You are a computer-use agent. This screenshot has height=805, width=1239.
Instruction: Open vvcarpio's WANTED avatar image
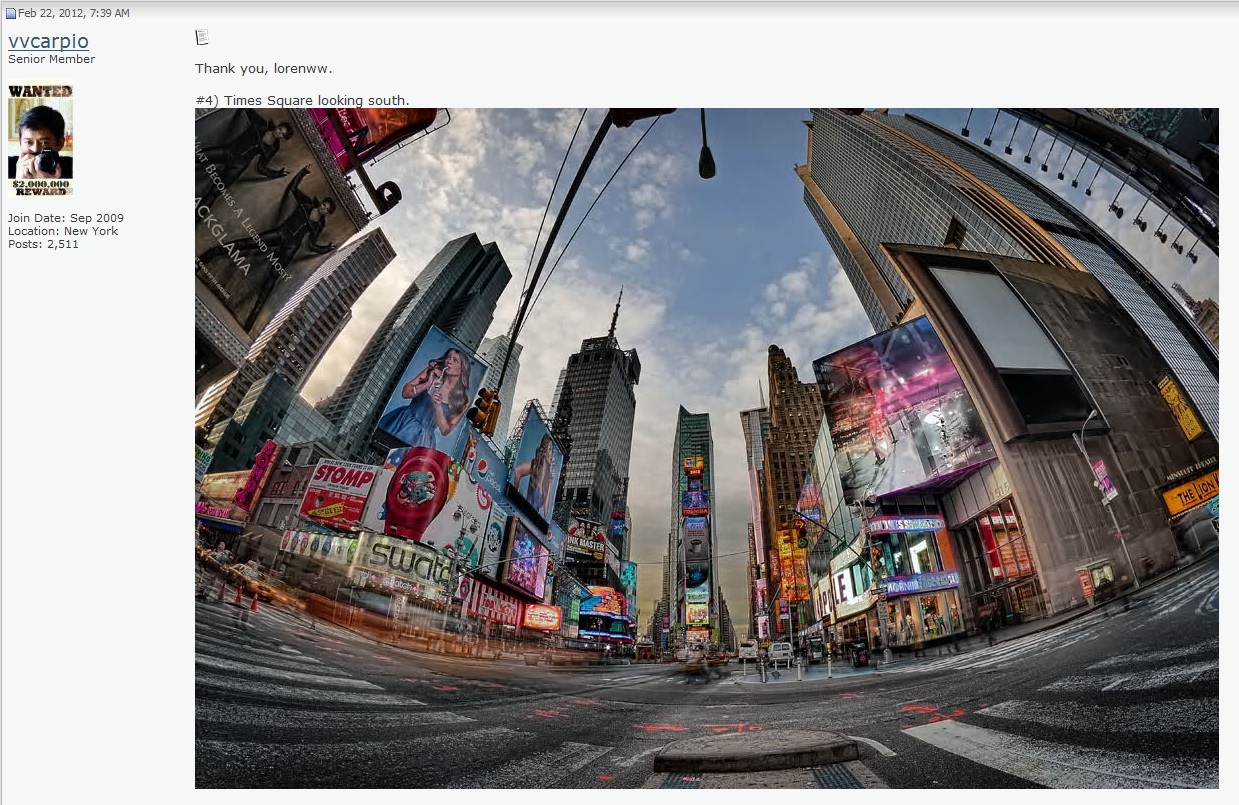point(40,139)
